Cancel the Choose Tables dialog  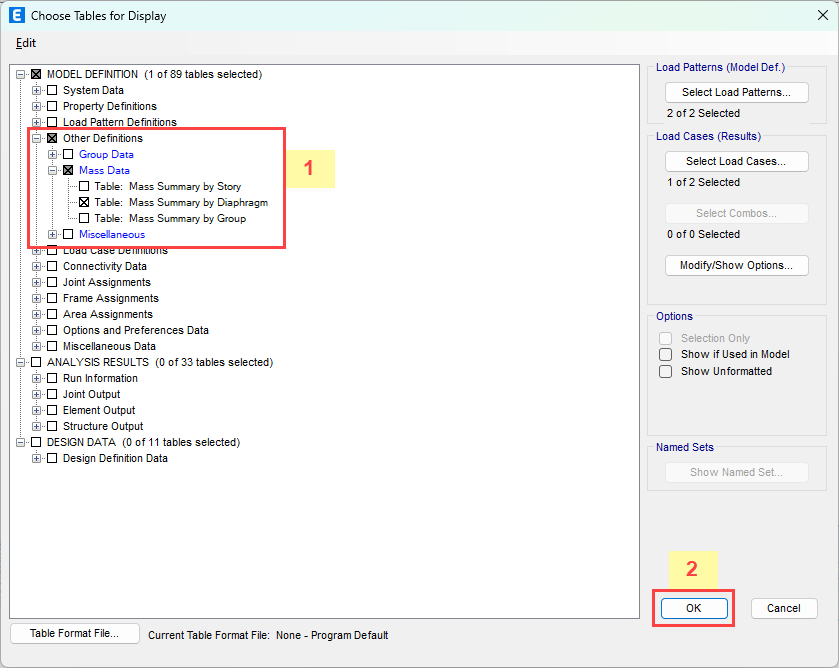(783, 608)
